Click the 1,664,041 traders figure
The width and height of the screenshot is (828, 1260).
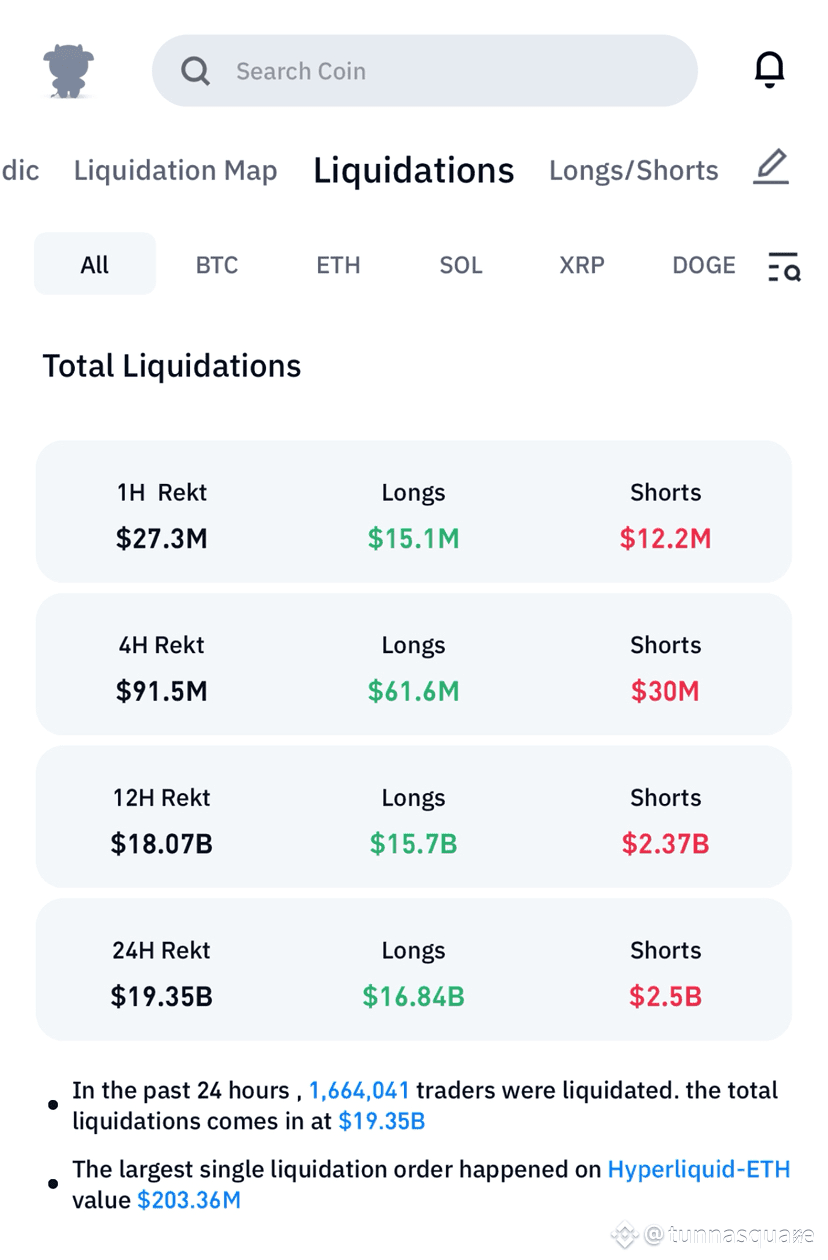pos(359,1090)
